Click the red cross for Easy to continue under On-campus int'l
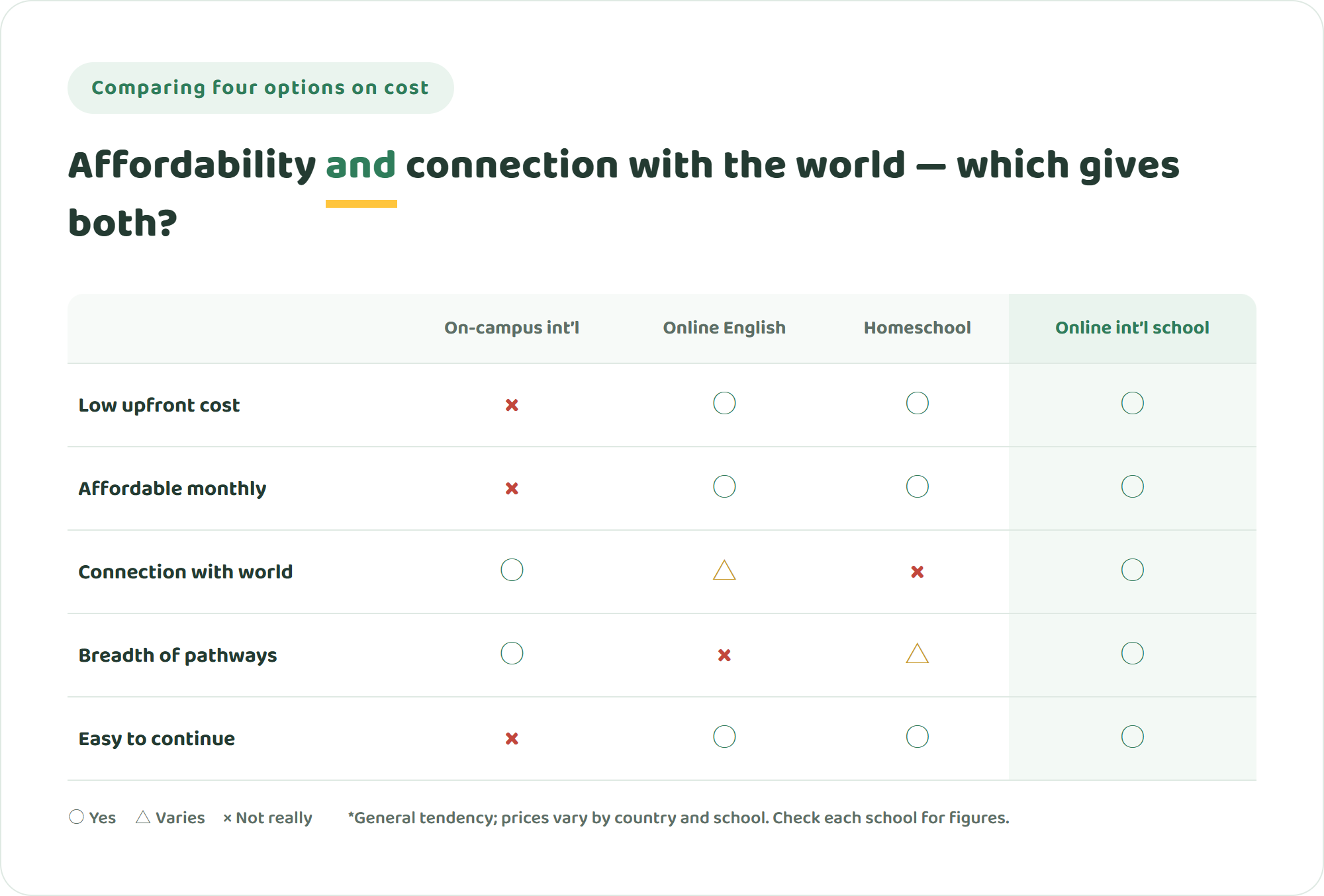 [512, 739]
